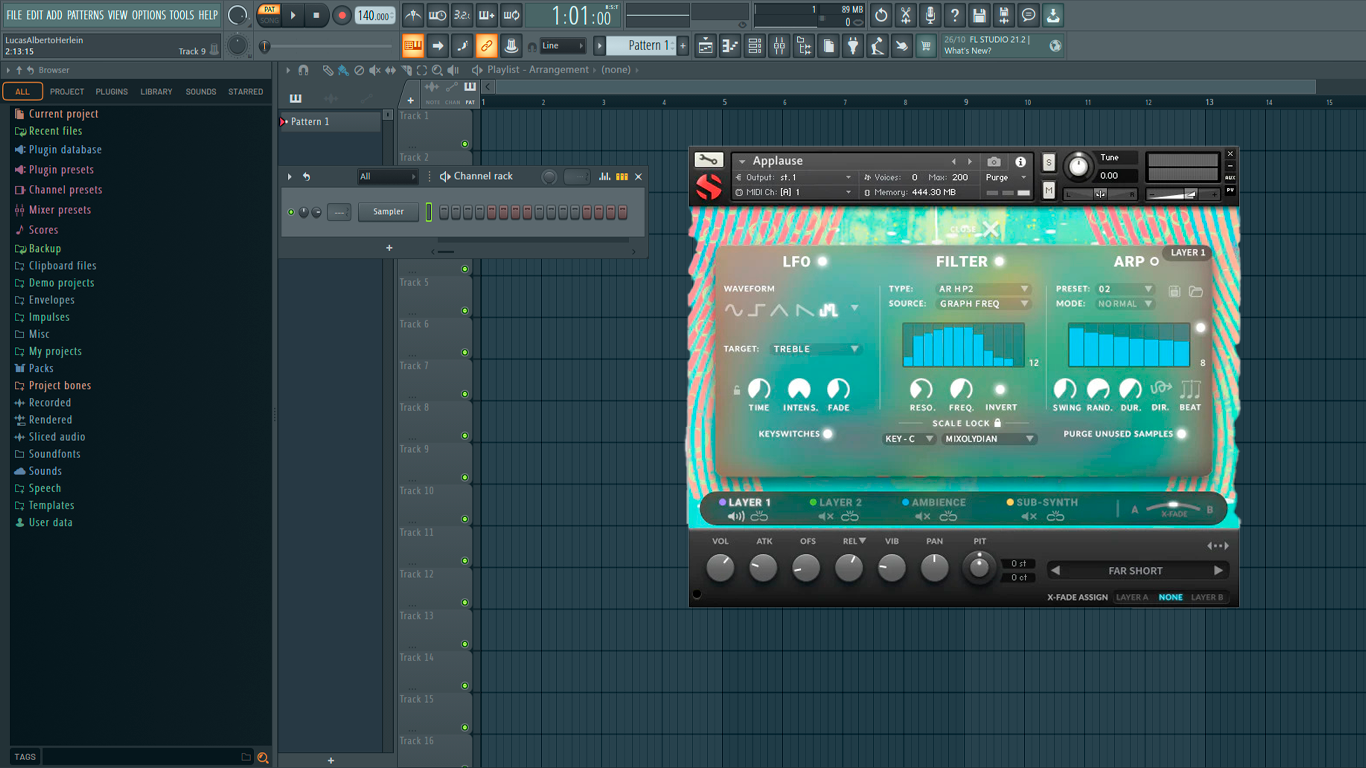The image size is (1366, 768).
Task: Select the sawtooth LFO waveform
Action: coord(804,310)
